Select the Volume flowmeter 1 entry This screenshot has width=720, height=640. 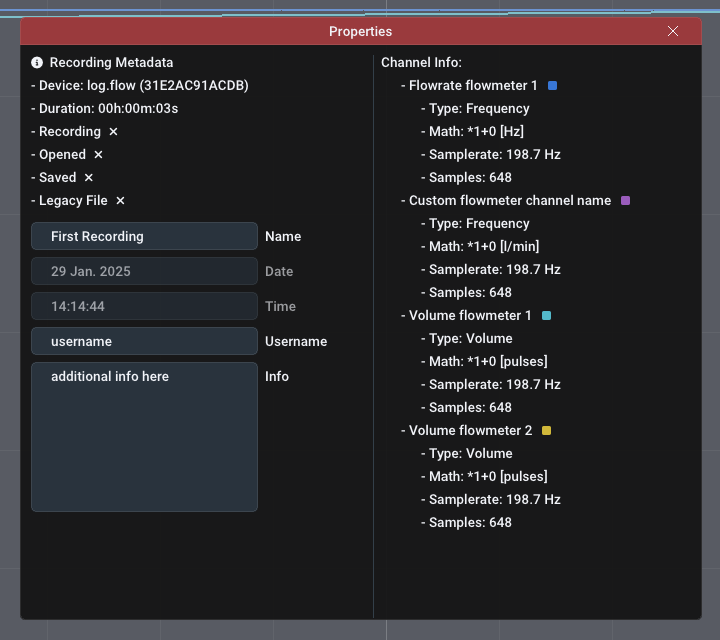(x=470, y=316)
